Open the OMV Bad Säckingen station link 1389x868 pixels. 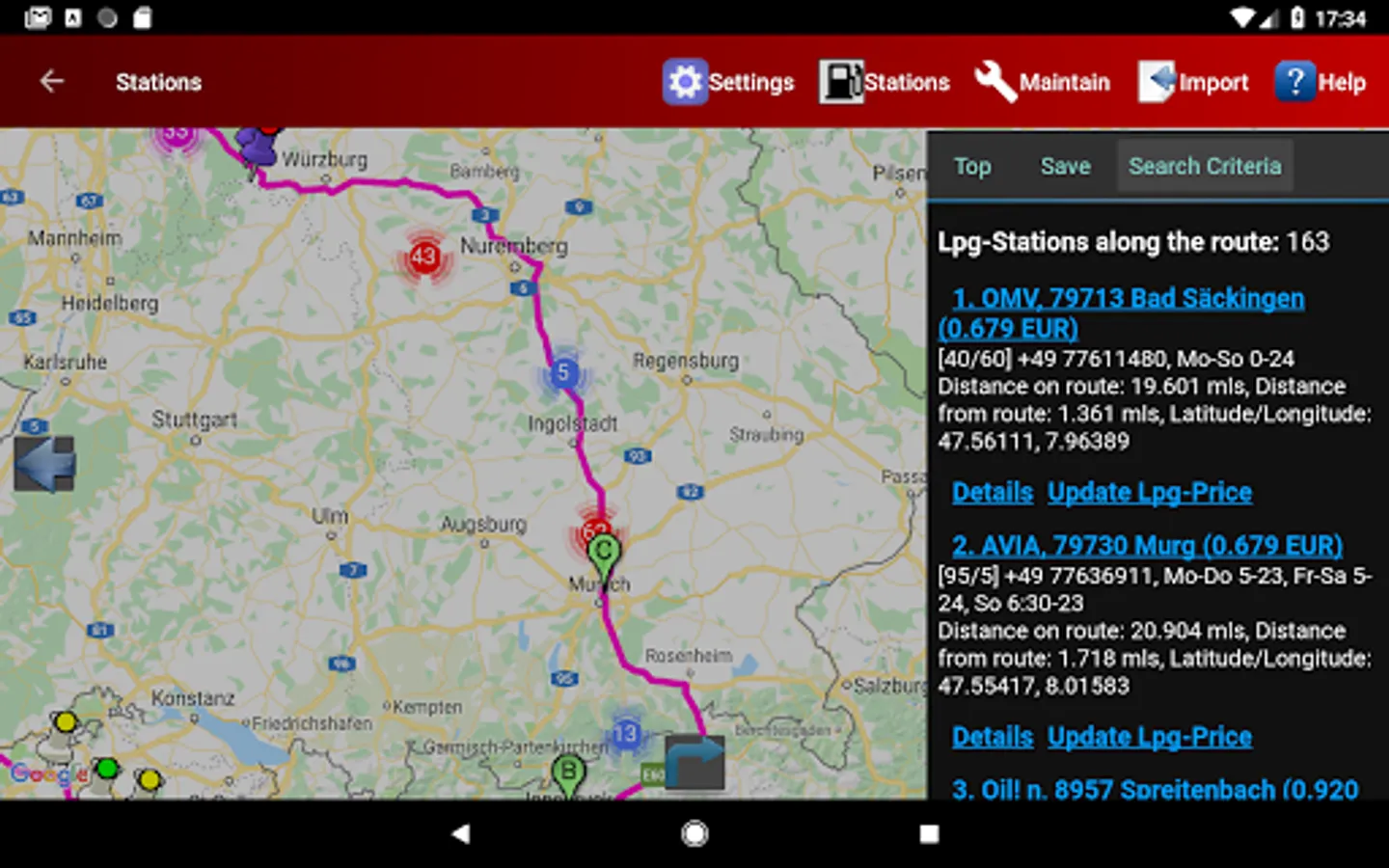(1122, 313)
